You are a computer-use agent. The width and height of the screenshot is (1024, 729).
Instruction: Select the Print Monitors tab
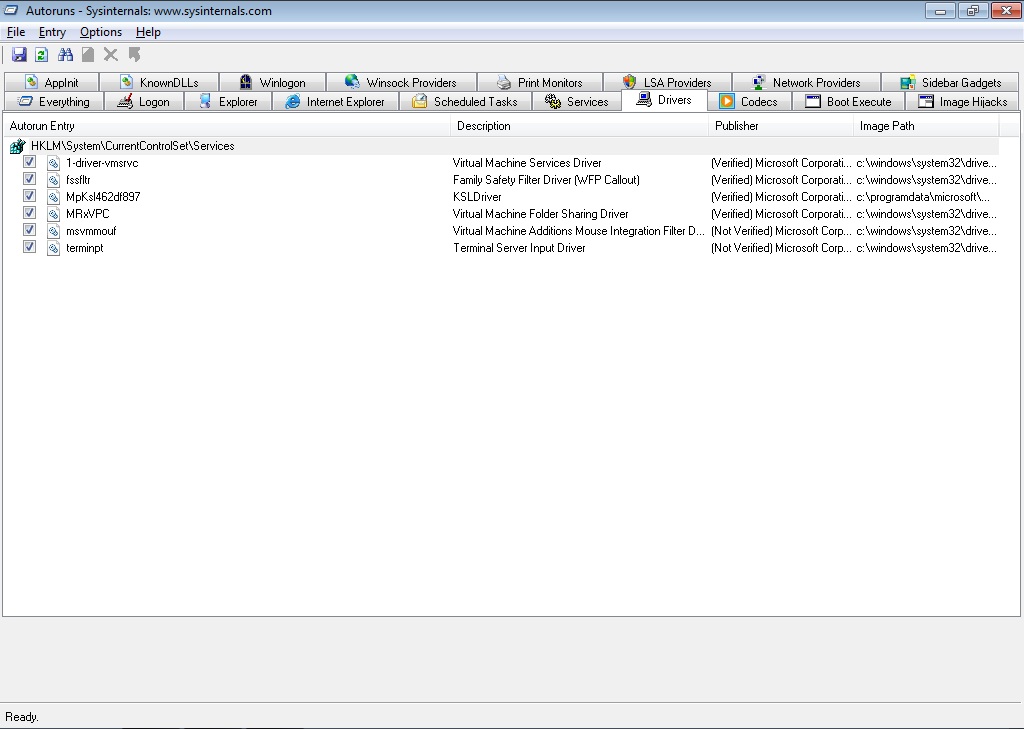[x=539, y=82]
